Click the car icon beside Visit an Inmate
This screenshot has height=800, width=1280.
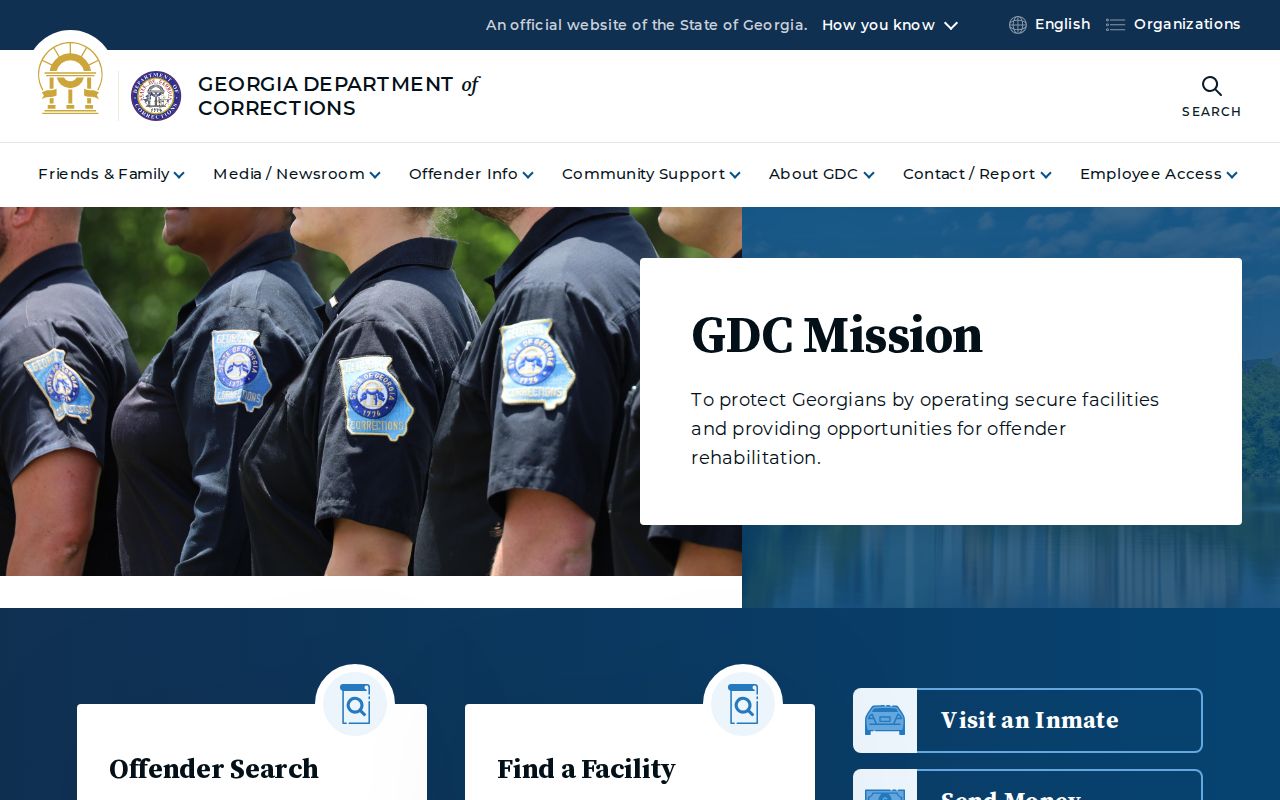[885, 720]
